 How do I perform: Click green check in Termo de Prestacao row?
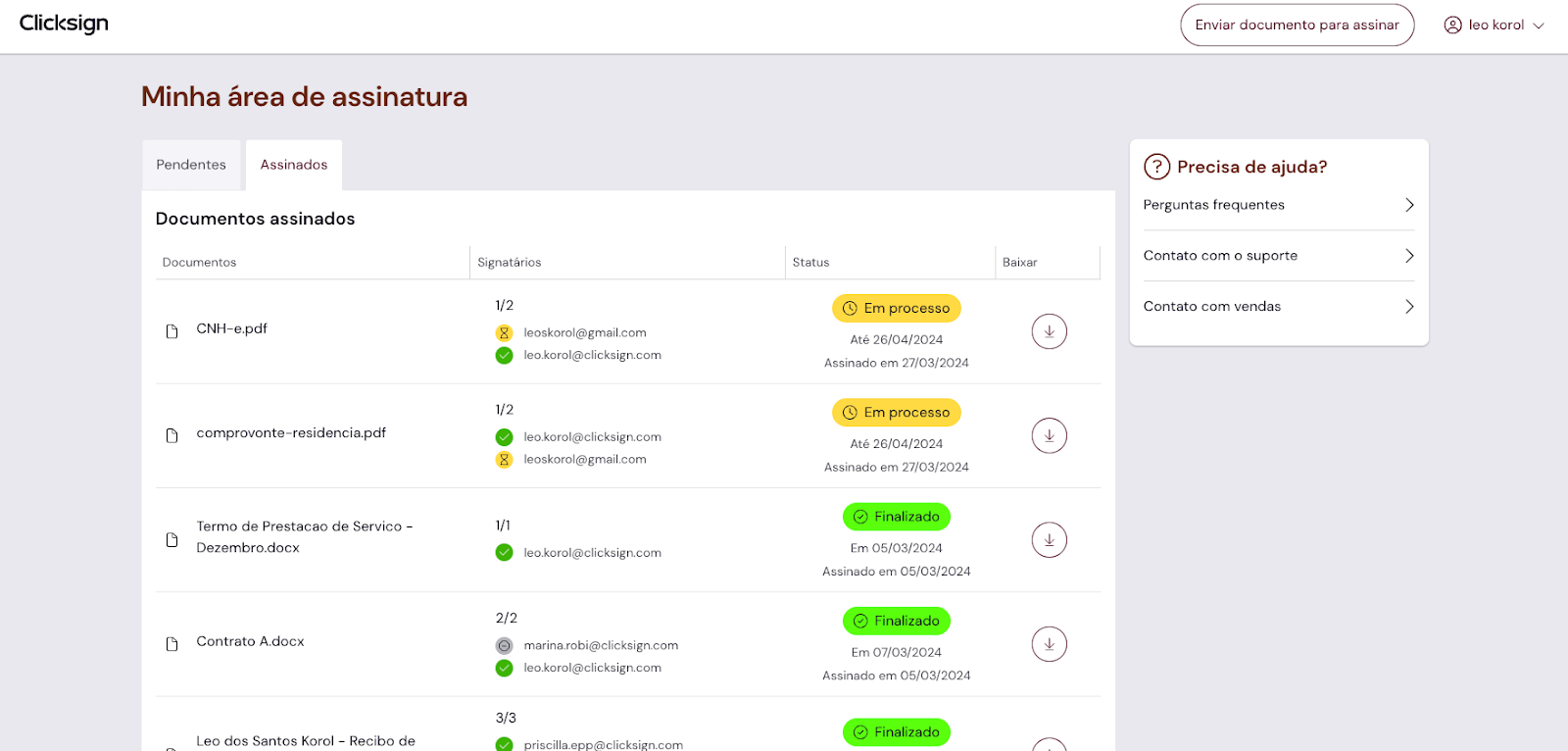[504, 553]
